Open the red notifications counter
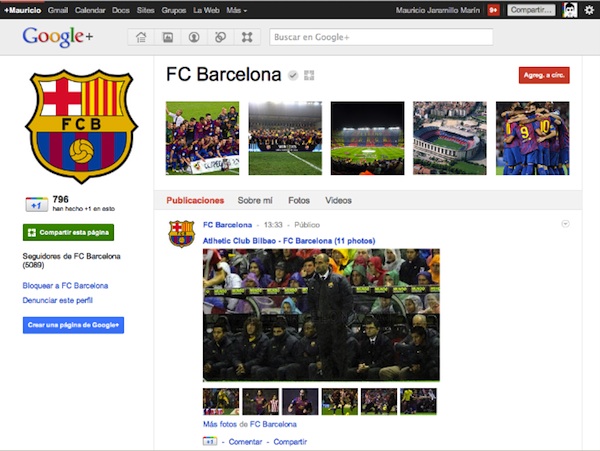Screen dimensions: 600x451 (494, 10)
